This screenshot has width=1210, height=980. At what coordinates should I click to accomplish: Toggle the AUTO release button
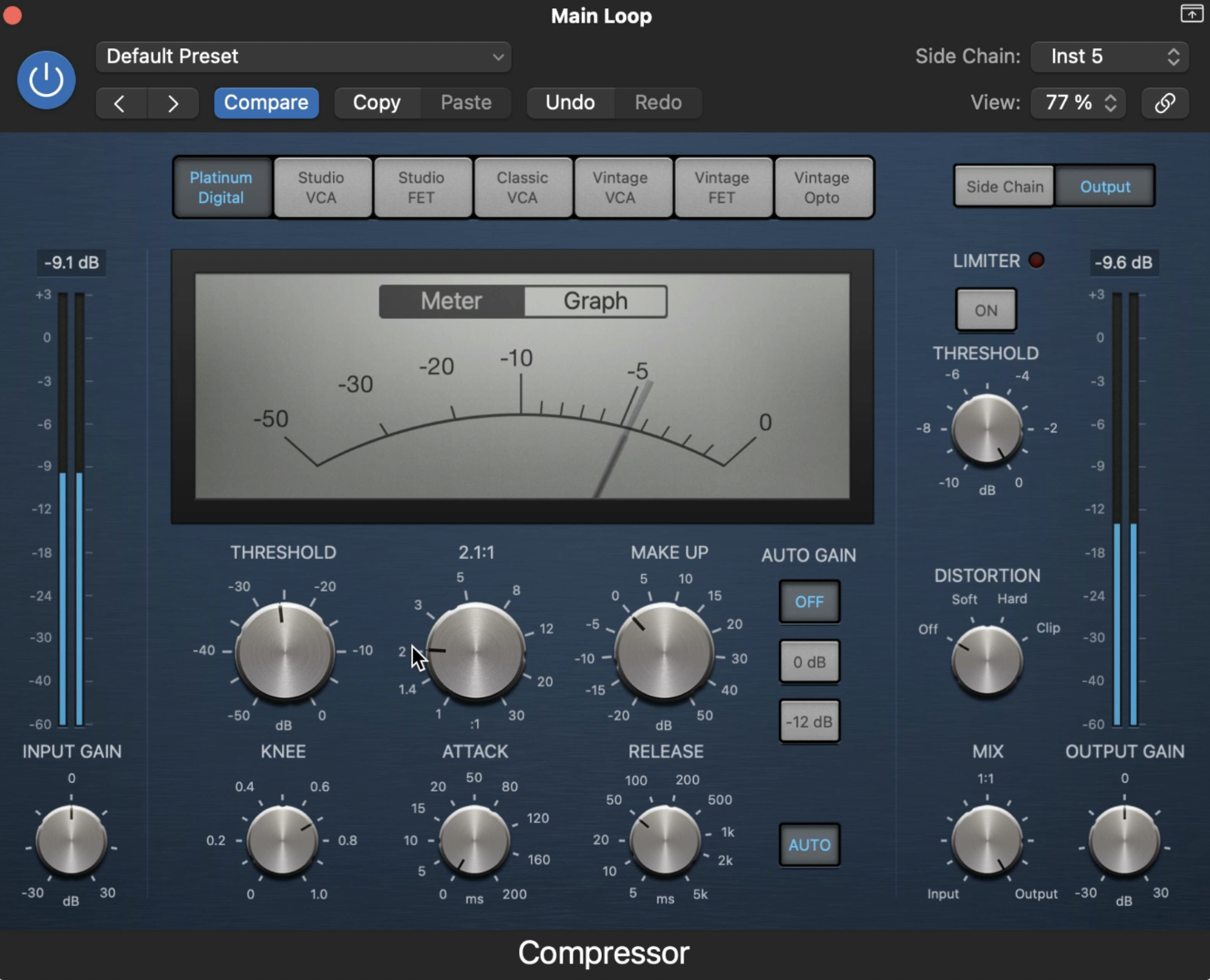click(x=809, y=845)
